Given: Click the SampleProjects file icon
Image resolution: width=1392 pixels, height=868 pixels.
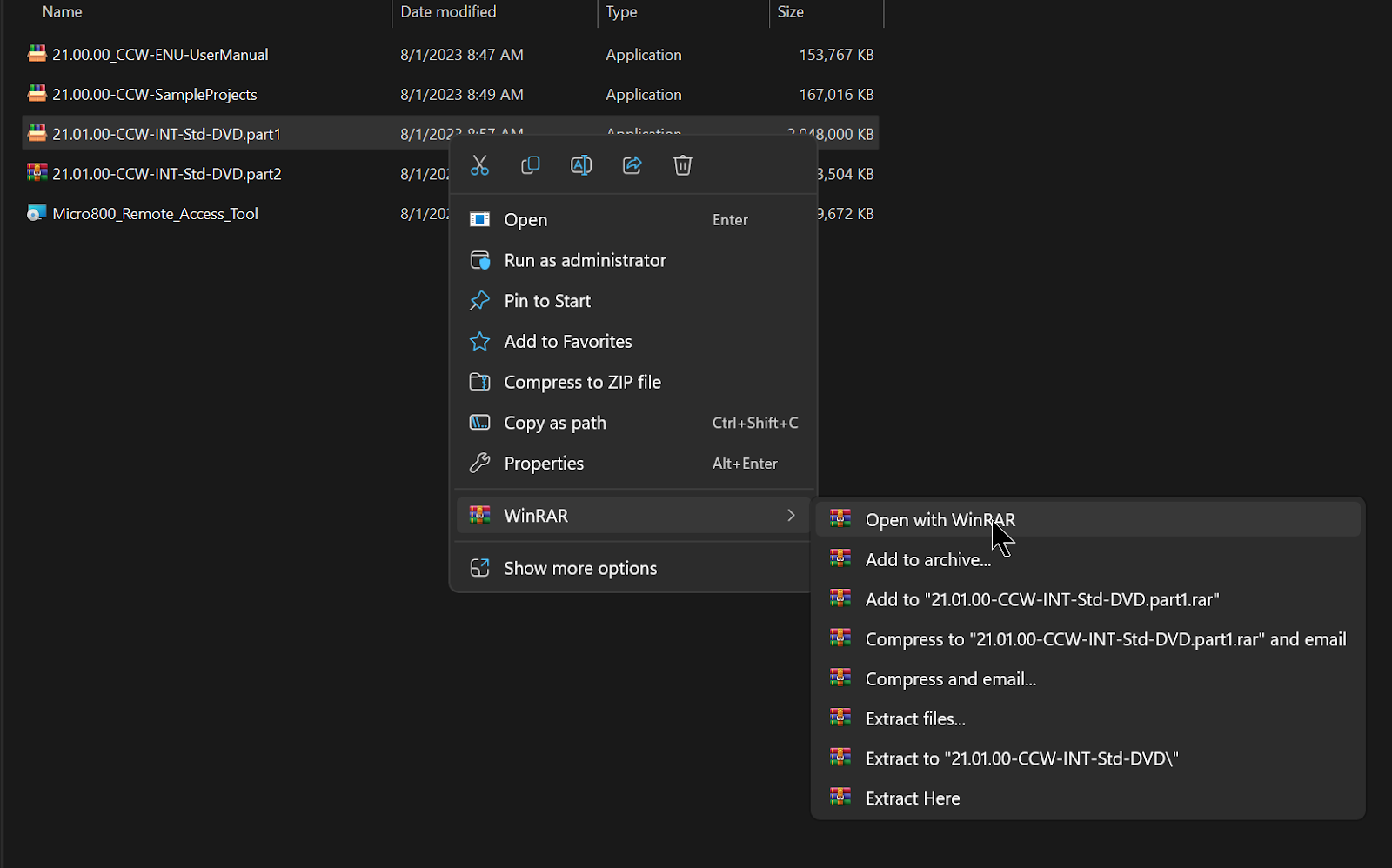Looking at the screenshot, I should pos(37,93).
